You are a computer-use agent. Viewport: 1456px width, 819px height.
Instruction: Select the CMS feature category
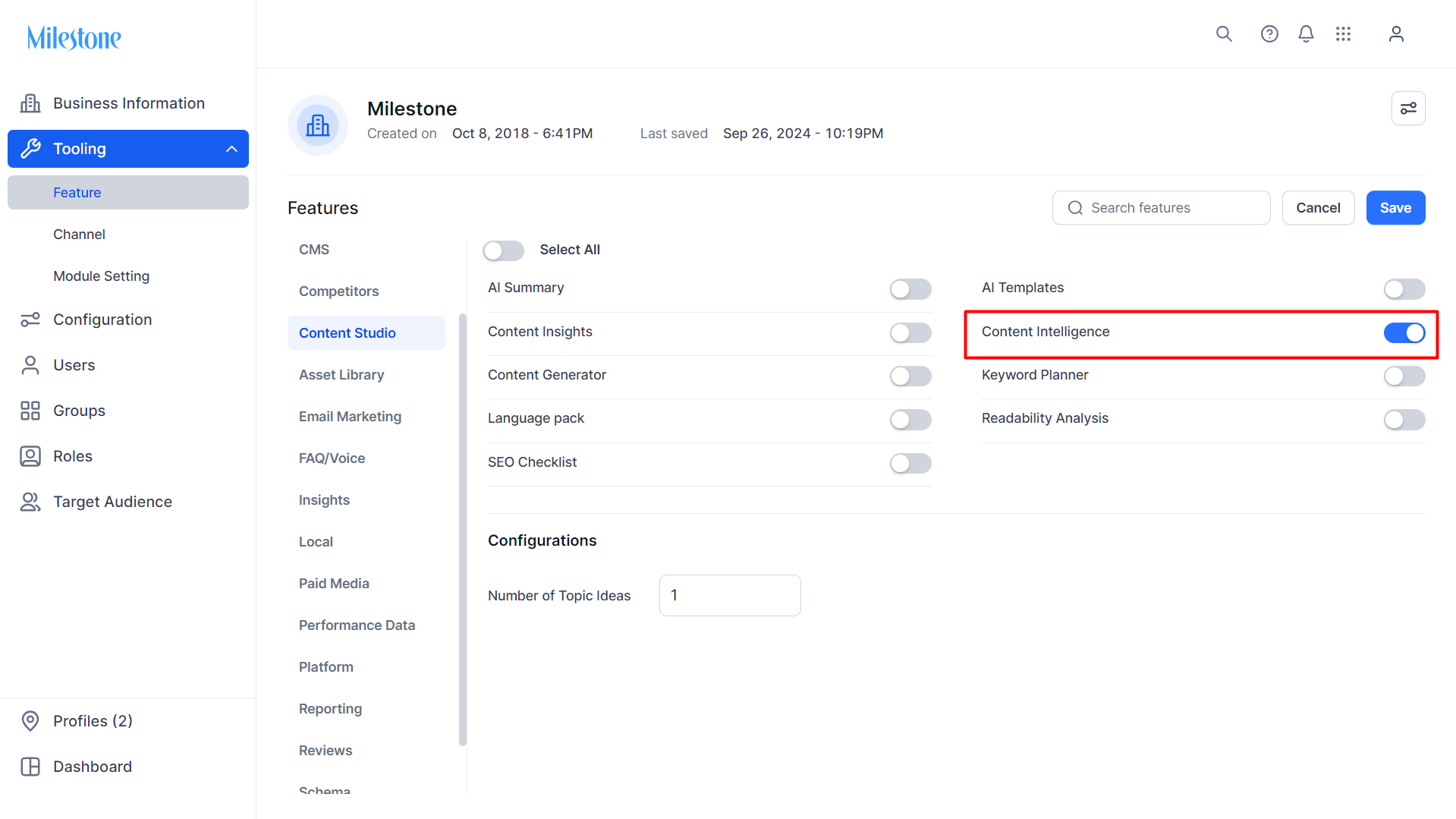tap(366, 250)
